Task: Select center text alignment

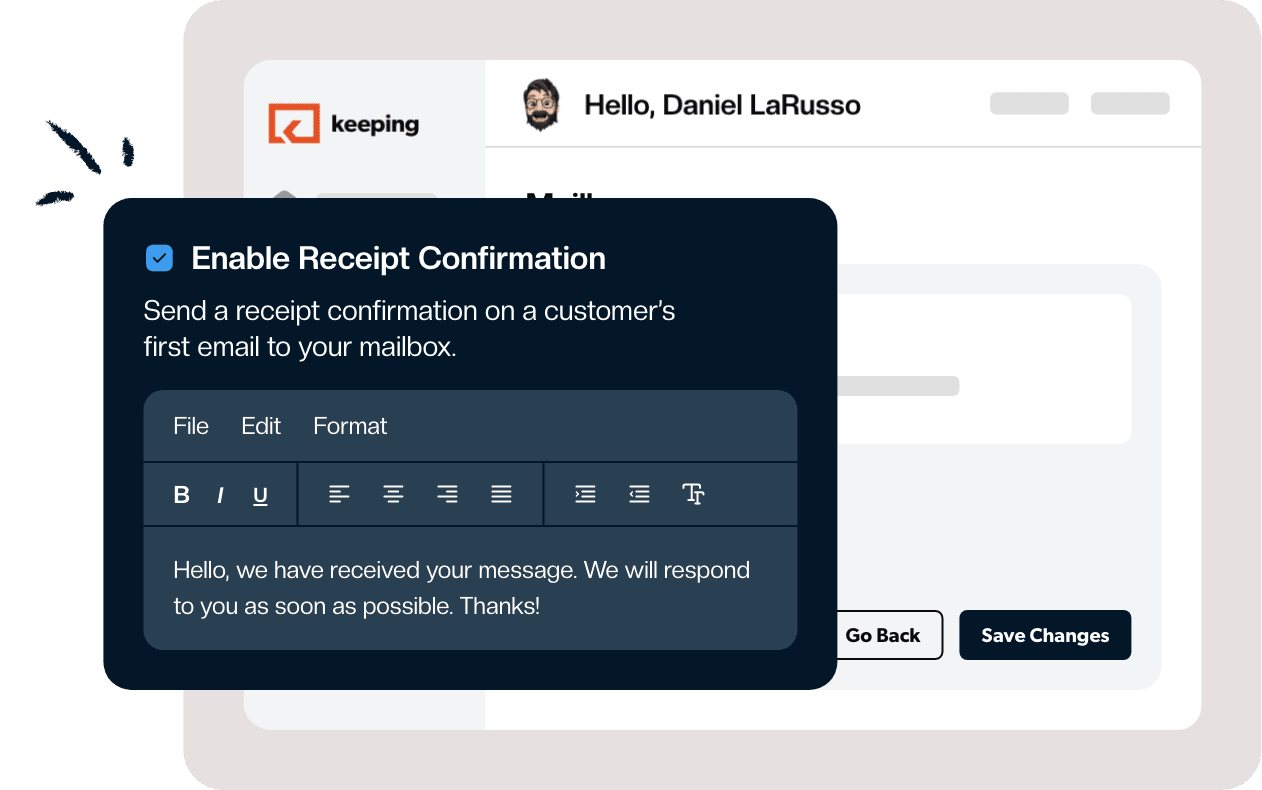Action: pos(393,494)
